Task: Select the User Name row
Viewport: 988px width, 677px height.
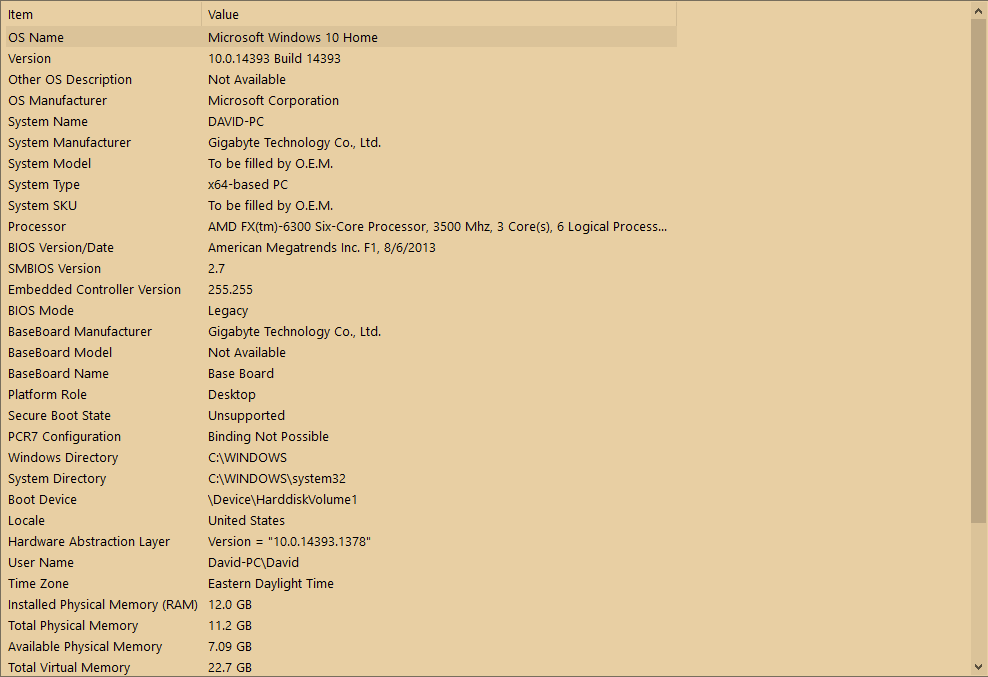Action: pos(341,563)
